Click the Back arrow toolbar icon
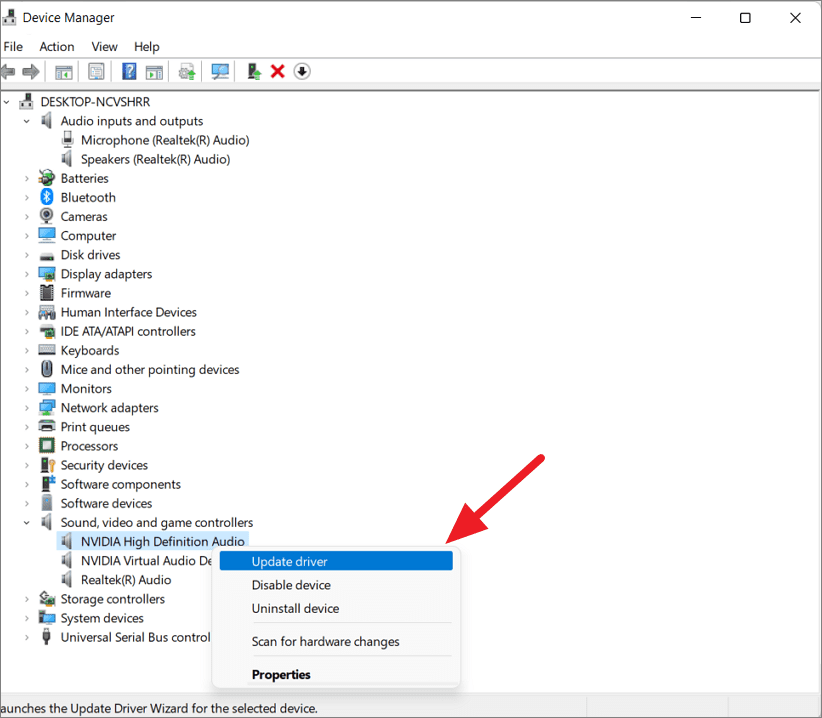This screenshot has width=822, height=718. (7, 71)
